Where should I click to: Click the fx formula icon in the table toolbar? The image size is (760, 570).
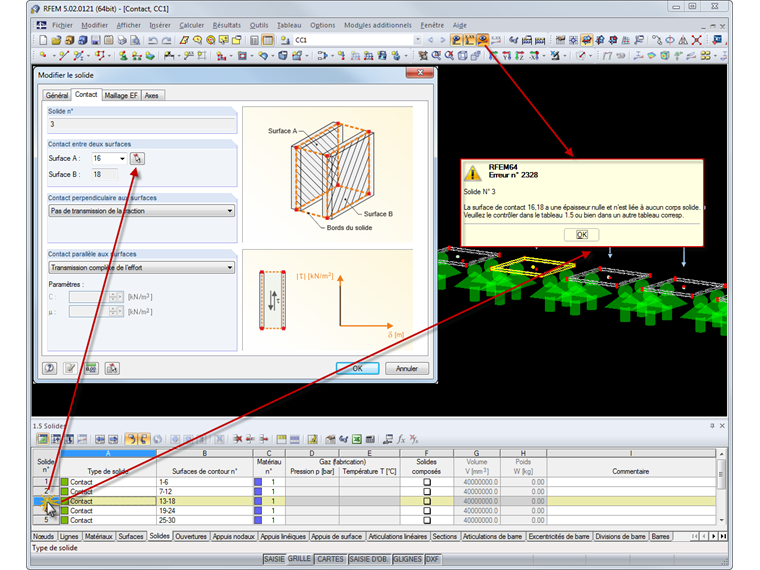401,439
